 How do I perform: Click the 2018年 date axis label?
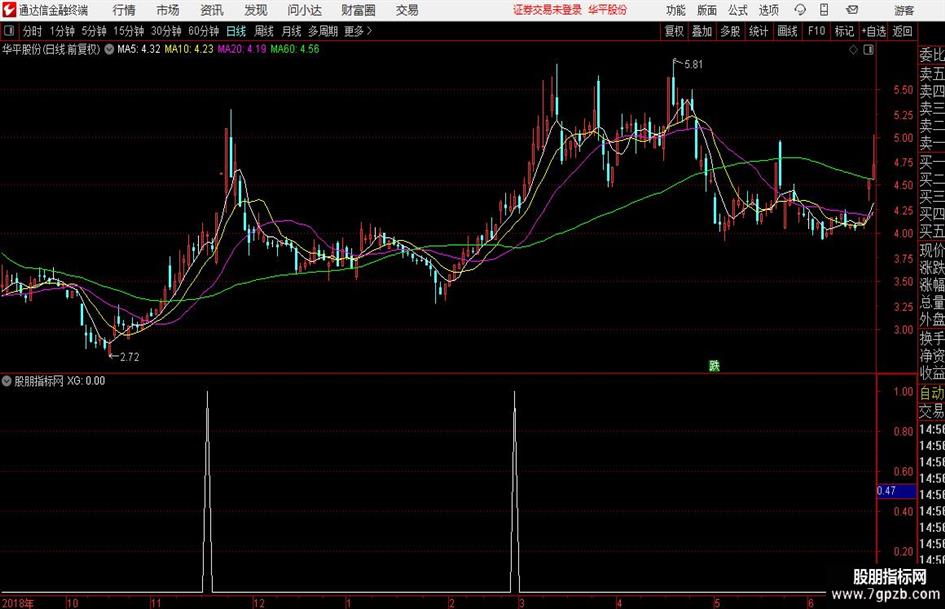click(x=18, y=603)
